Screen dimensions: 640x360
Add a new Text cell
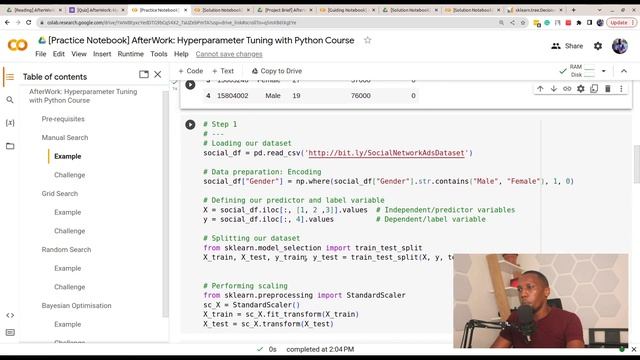click(x=223, y=71)
